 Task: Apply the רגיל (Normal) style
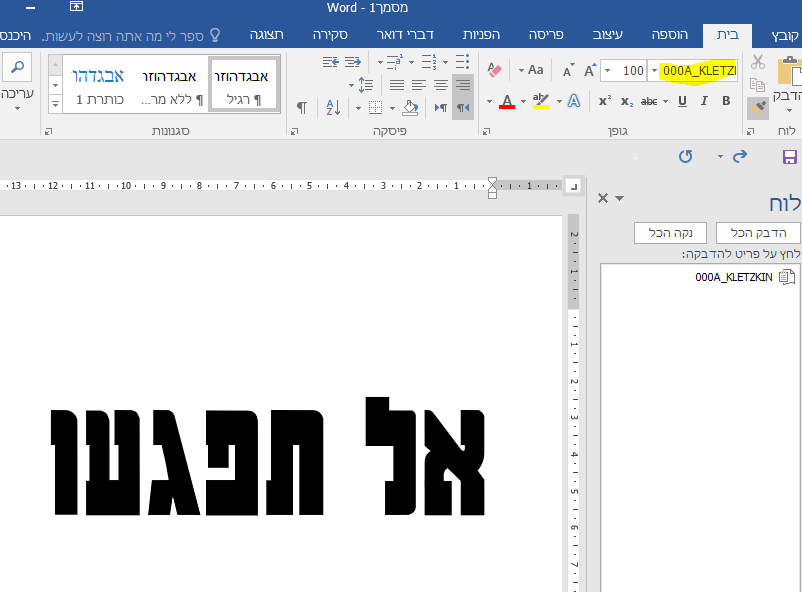(242, 84)
